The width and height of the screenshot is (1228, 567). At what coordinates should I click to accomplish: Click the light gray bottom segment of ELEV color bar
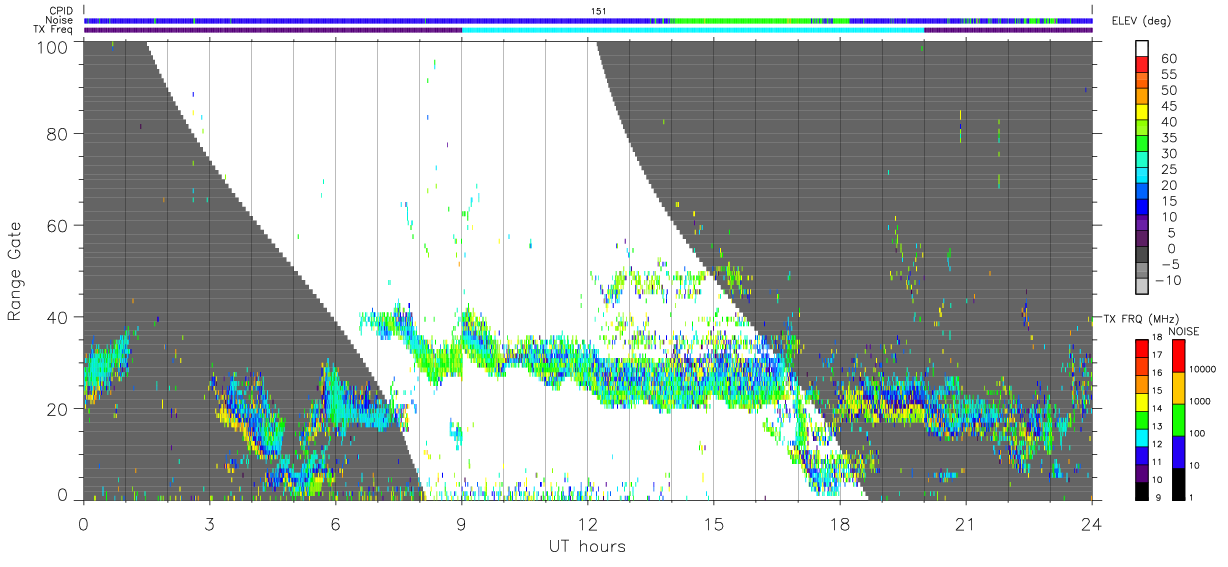coord(1142,286)
